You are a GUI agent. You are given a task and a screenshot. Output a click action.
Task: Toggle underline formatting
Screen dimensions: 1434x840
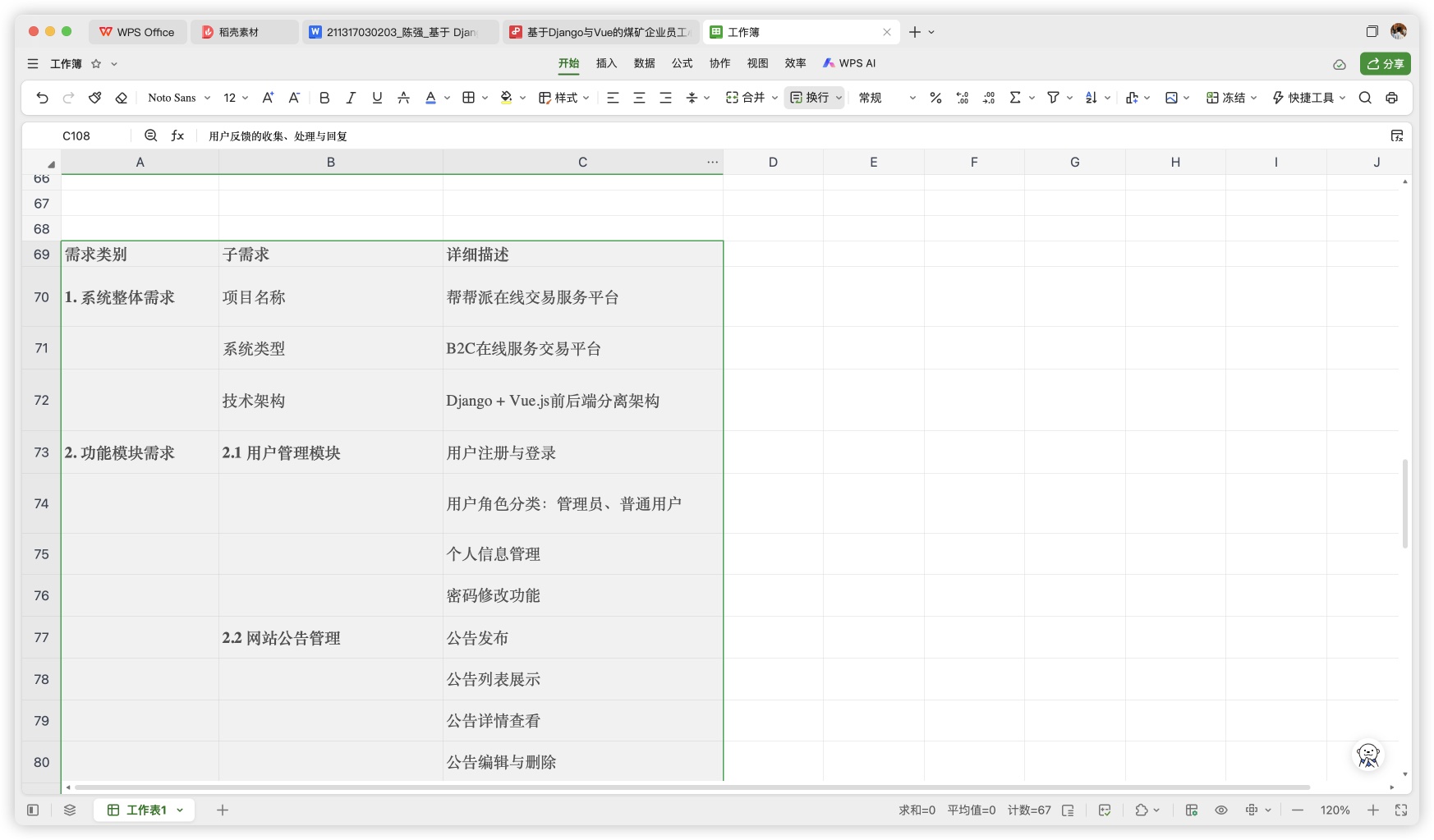pos(377,98)
